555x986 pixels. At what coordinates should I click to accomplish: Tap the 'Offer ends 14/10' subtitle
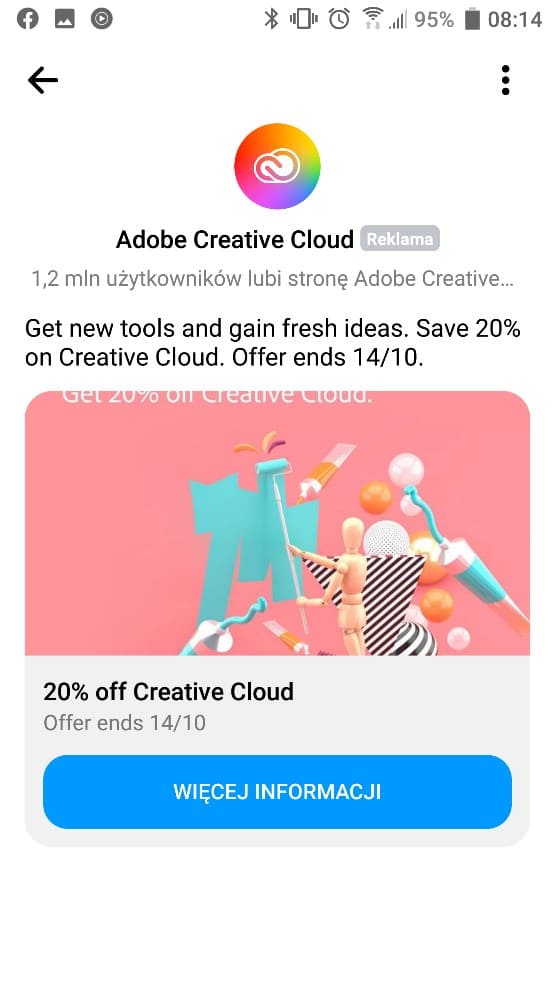124,723
